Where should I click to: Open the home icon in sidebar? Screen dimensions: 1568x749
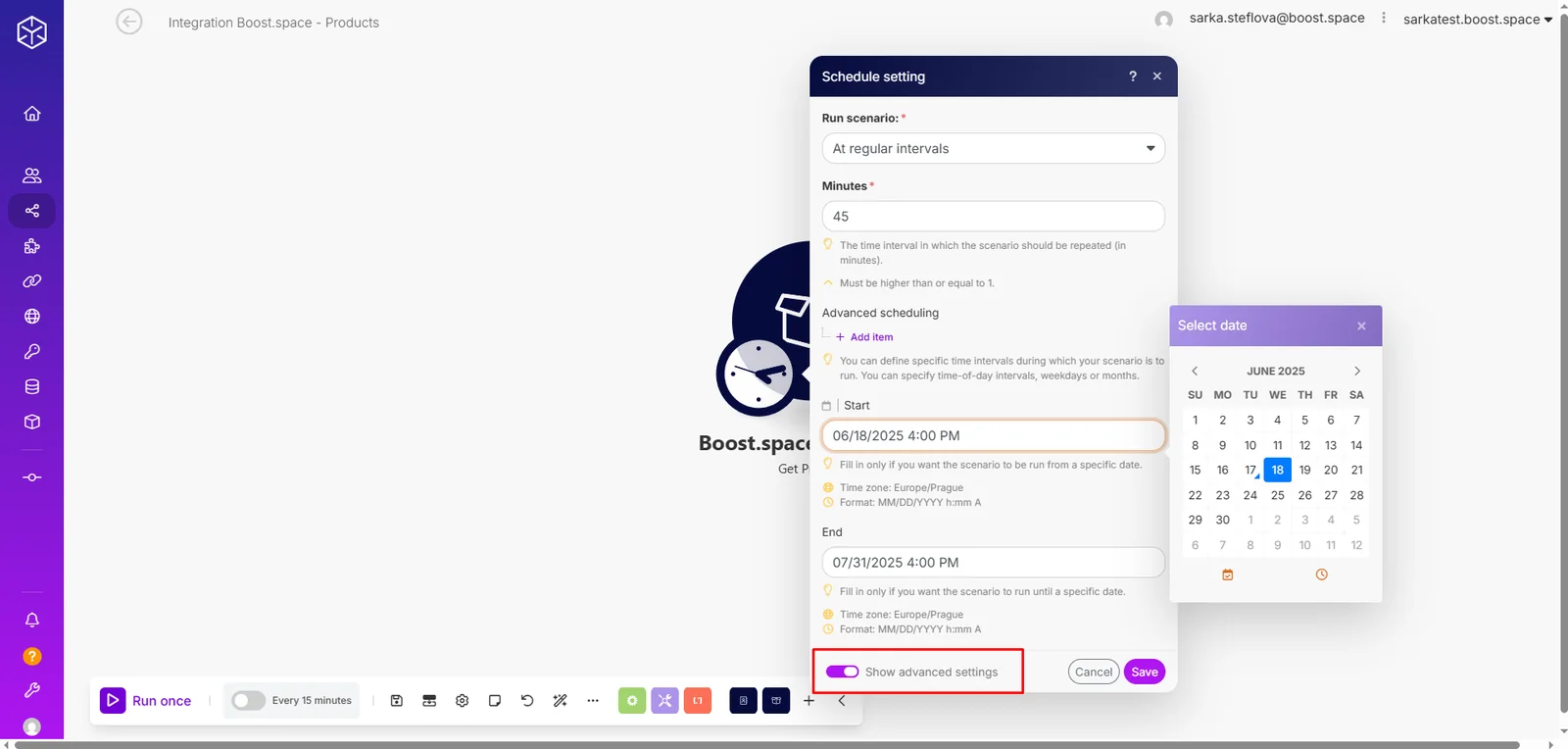32,114
